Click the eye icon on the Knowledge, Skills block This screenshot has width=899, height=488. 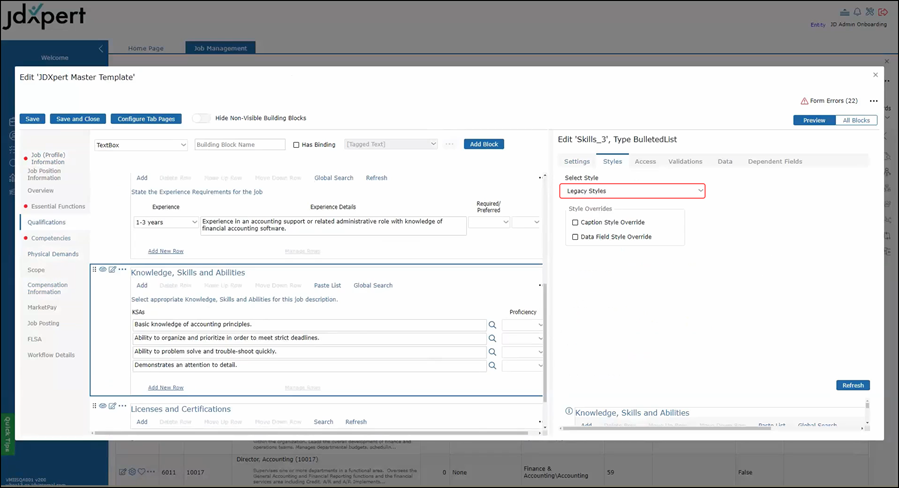coord(103,269)
